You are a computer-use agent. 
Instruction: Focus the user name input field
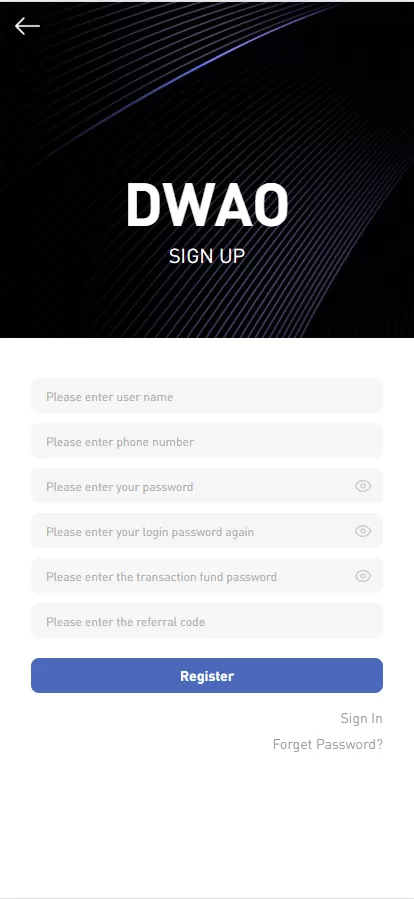pyautogui.click(x=207, y=396)
